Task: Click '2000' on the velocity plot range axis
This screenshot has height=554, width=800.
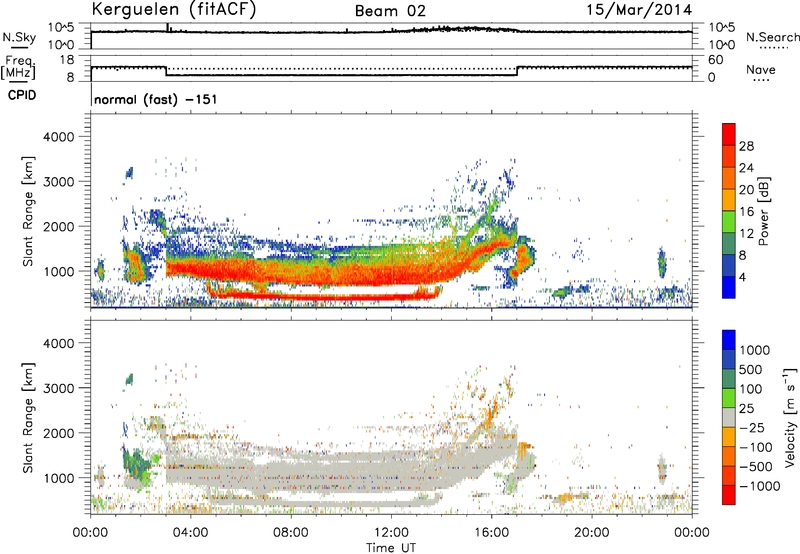Action: point(58,433)
